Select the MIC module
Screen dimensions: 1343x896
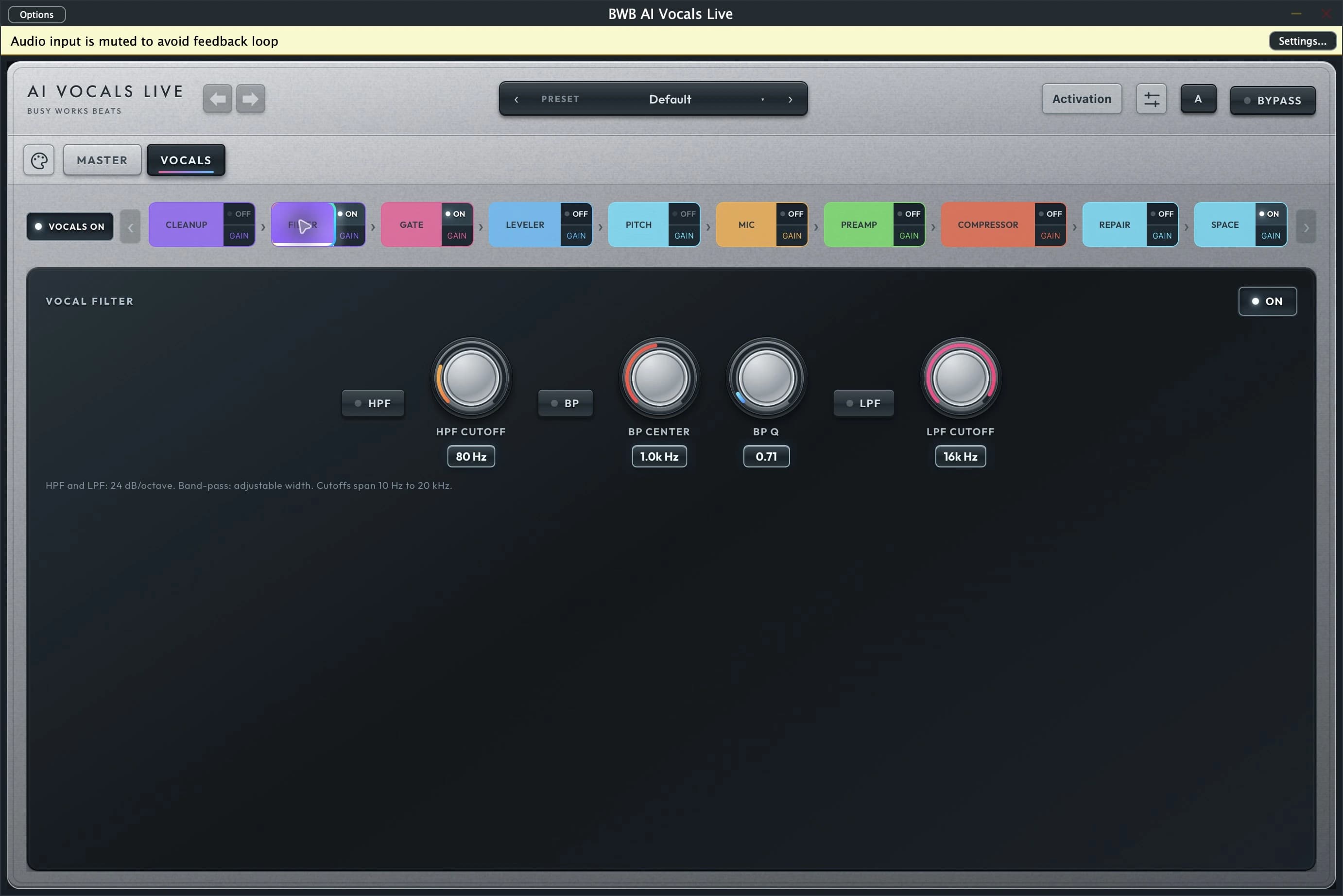coord(746,224)
